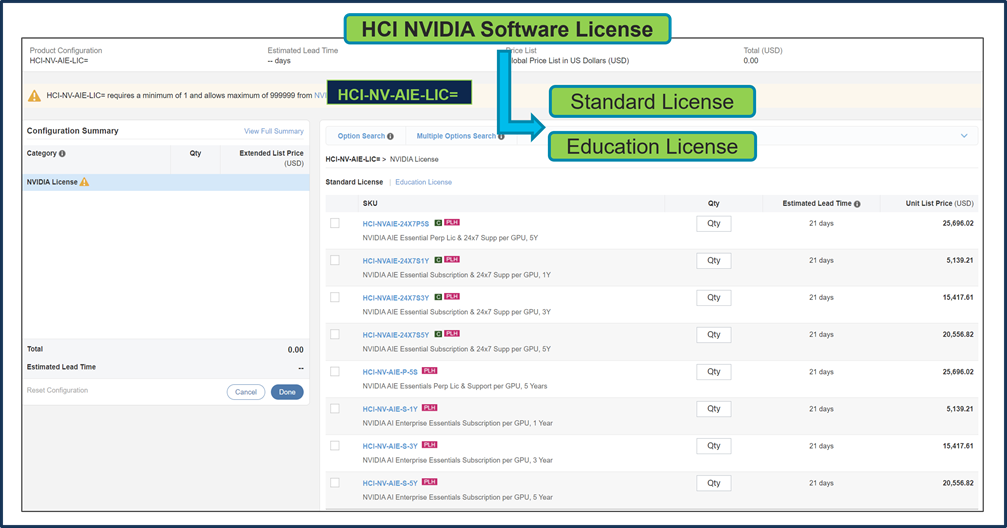Click PLH badge on HCI-NVAIE-24X7P5S row

[452, 223]
